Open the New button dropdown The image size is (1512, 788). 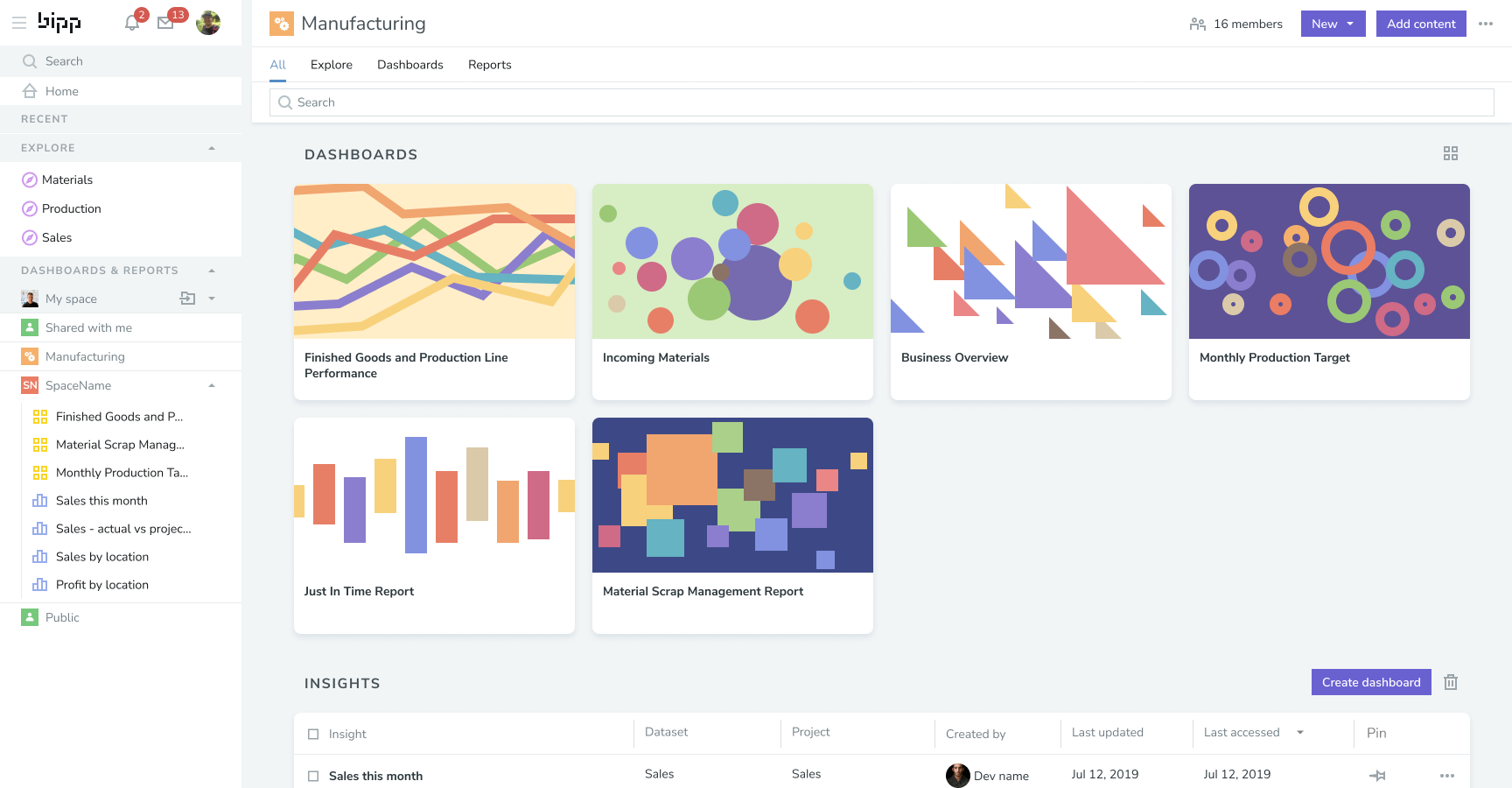click(1333, 24)
